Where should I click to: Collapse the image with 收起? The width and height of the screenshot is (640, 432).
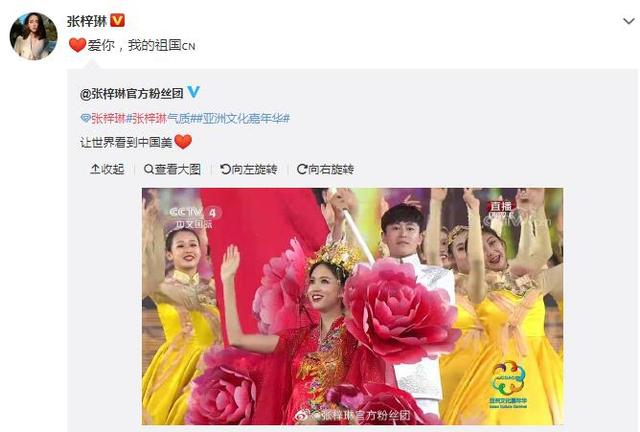[107, 169]
